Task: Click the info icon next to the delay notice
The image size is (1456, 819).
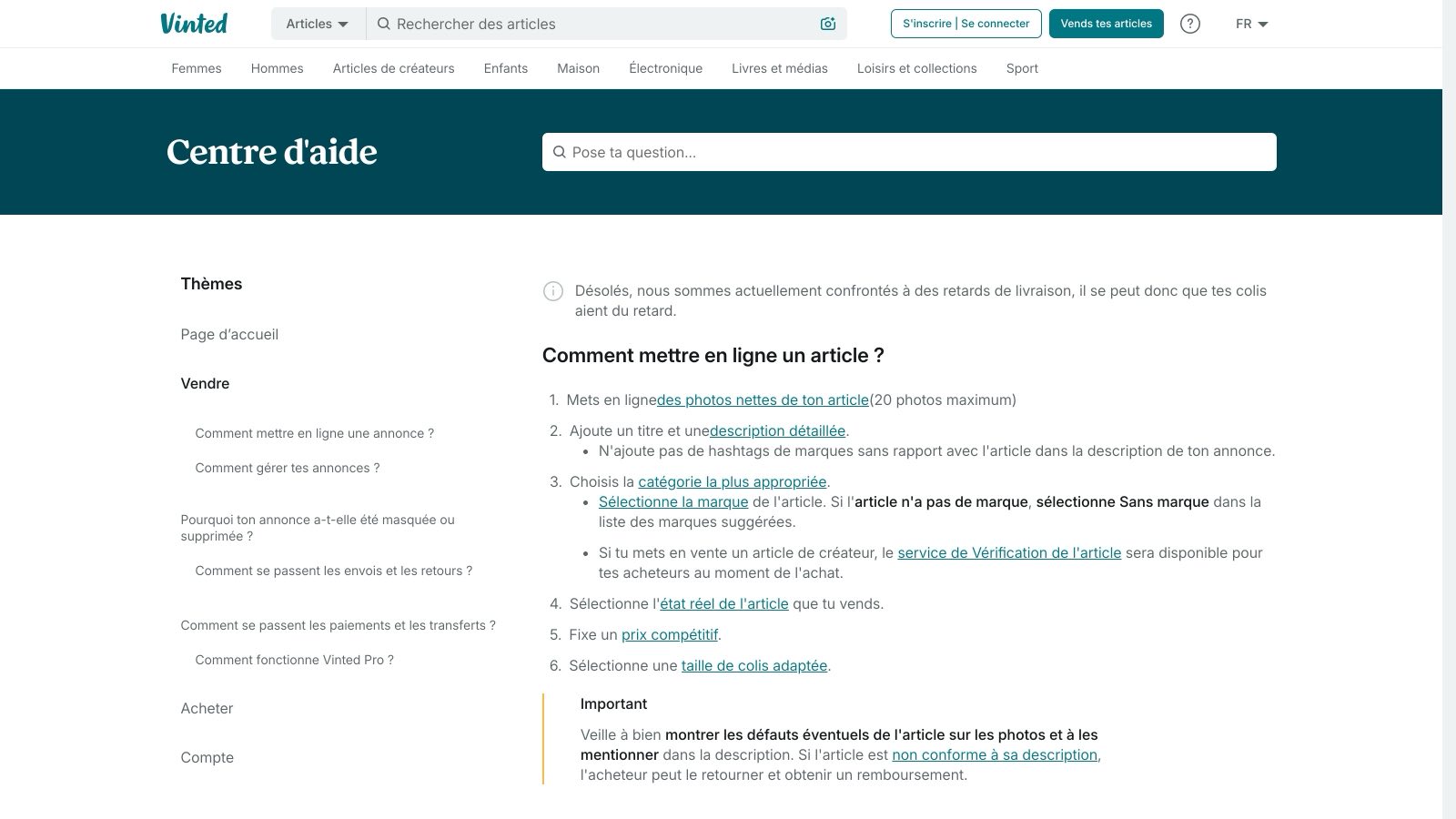Action: pyautogui.click(x=552, y=291)
